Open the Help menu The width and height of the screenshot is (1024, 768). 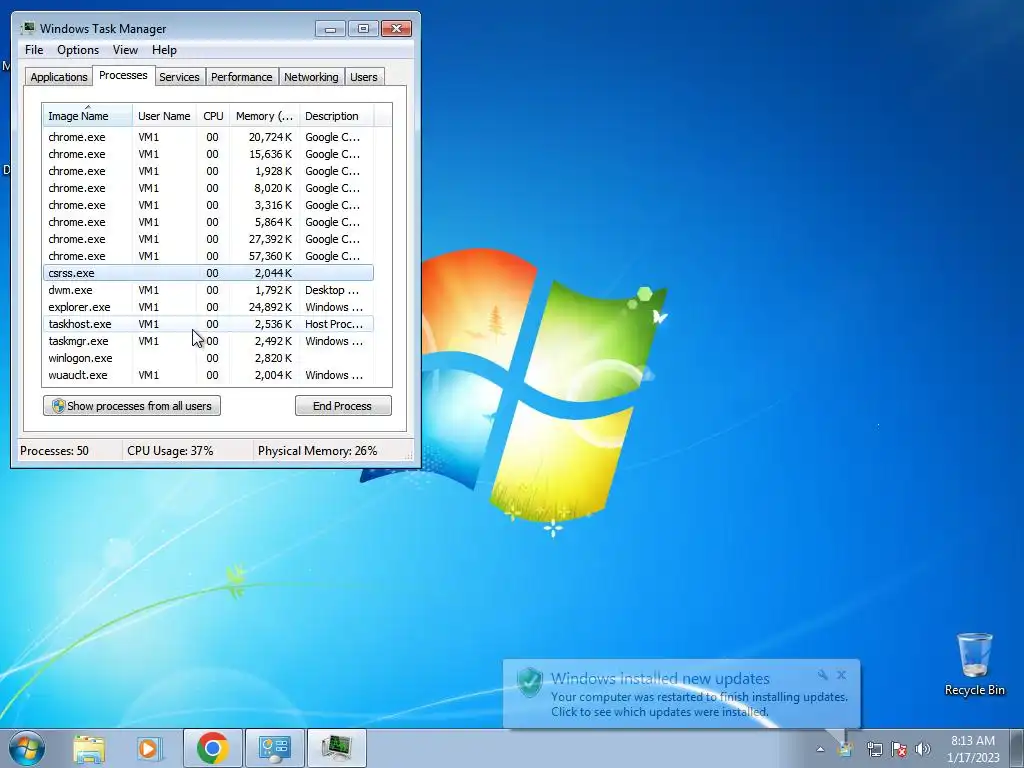164,50
